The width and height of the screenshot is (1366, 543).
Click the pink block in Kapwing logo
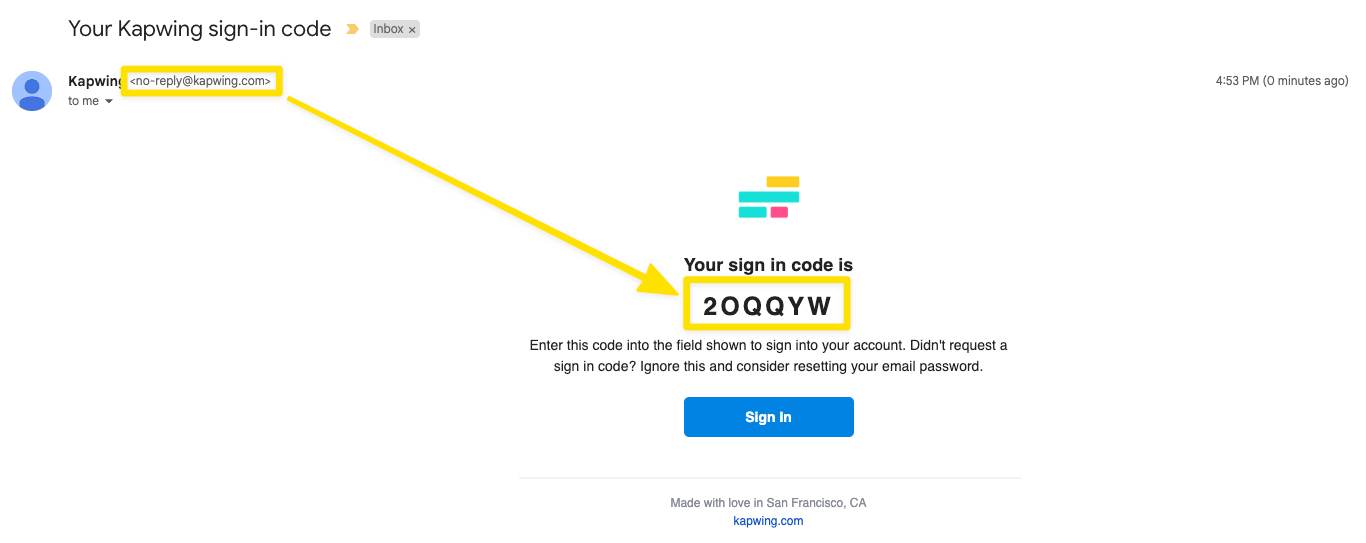779,212
